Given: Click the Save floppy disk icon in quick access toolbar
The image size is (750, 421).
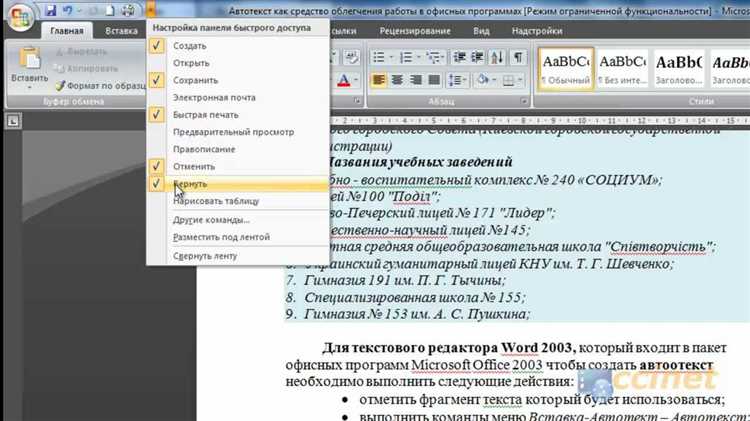Looking at the screenshot, I should (x=50, y=11).
